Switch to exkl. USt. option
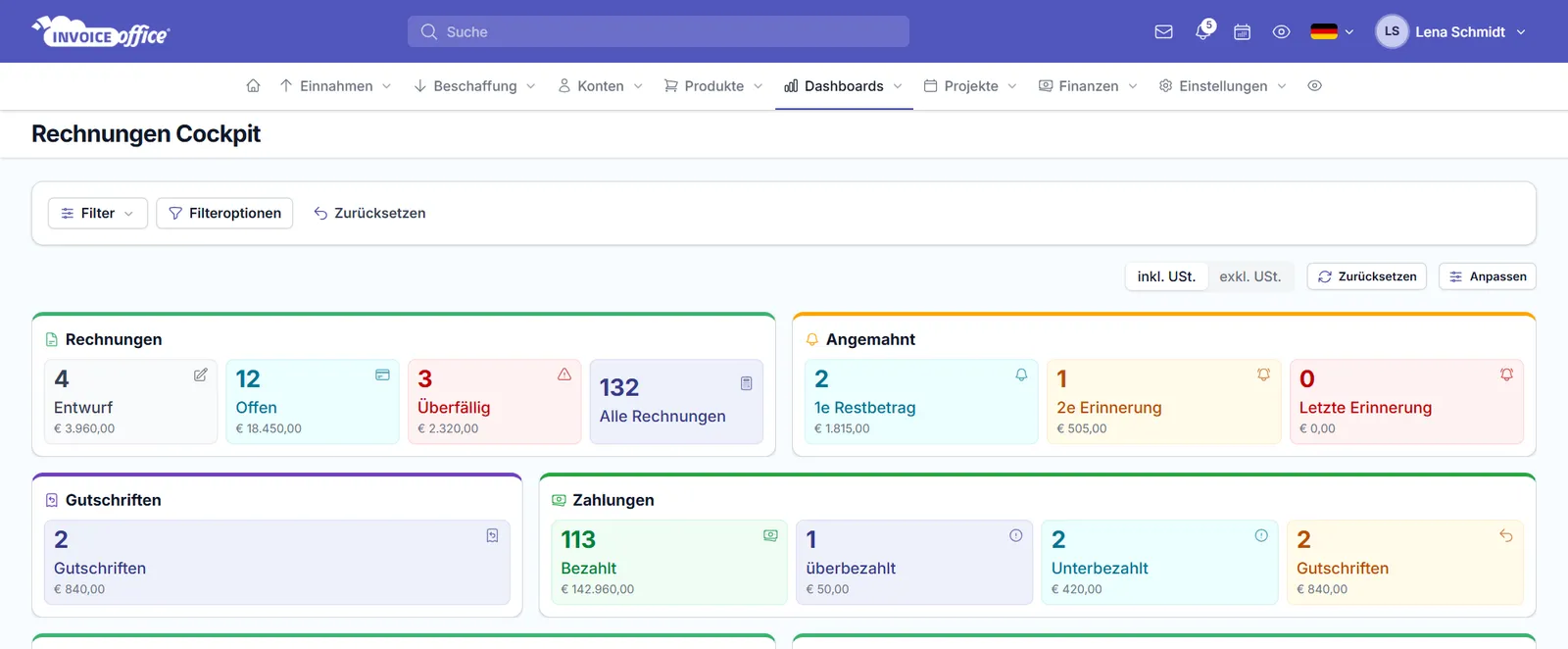Screen dimensions: 1568x649 (1250, 276)
